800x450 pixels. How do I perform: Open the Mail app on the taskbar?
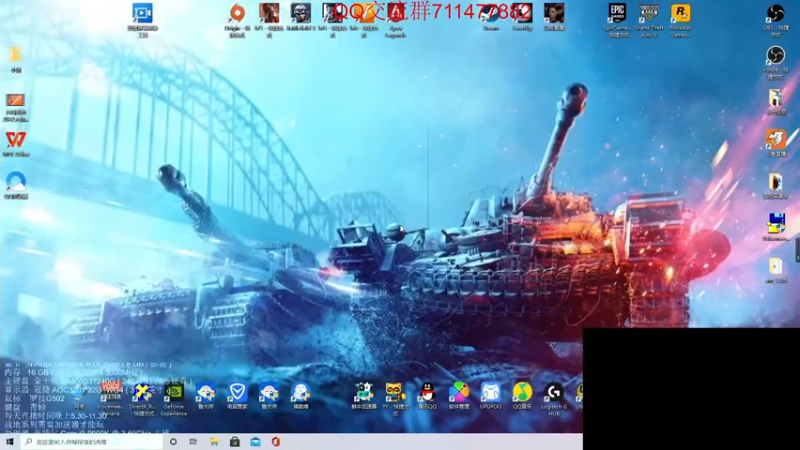pyautogui.click(x=255, y=442)
